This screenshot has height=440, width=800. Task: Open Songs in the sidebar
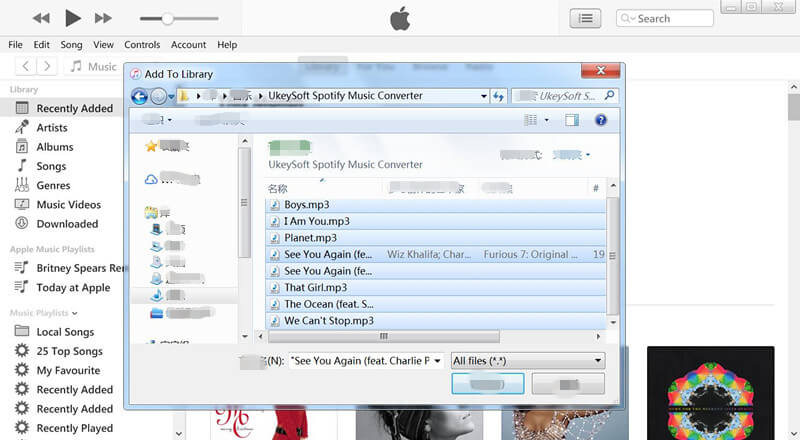(x=51, y=166)
